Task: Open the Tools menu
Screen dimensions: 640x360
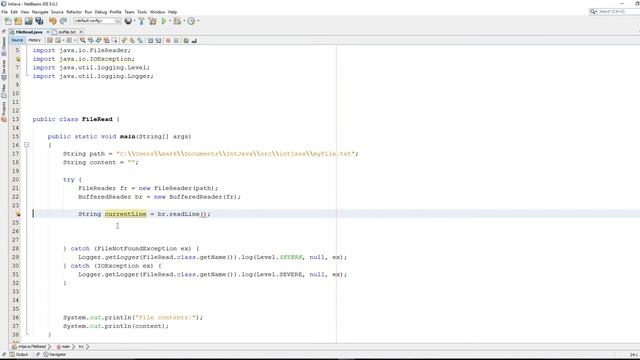Action: [x=142, y=12]
